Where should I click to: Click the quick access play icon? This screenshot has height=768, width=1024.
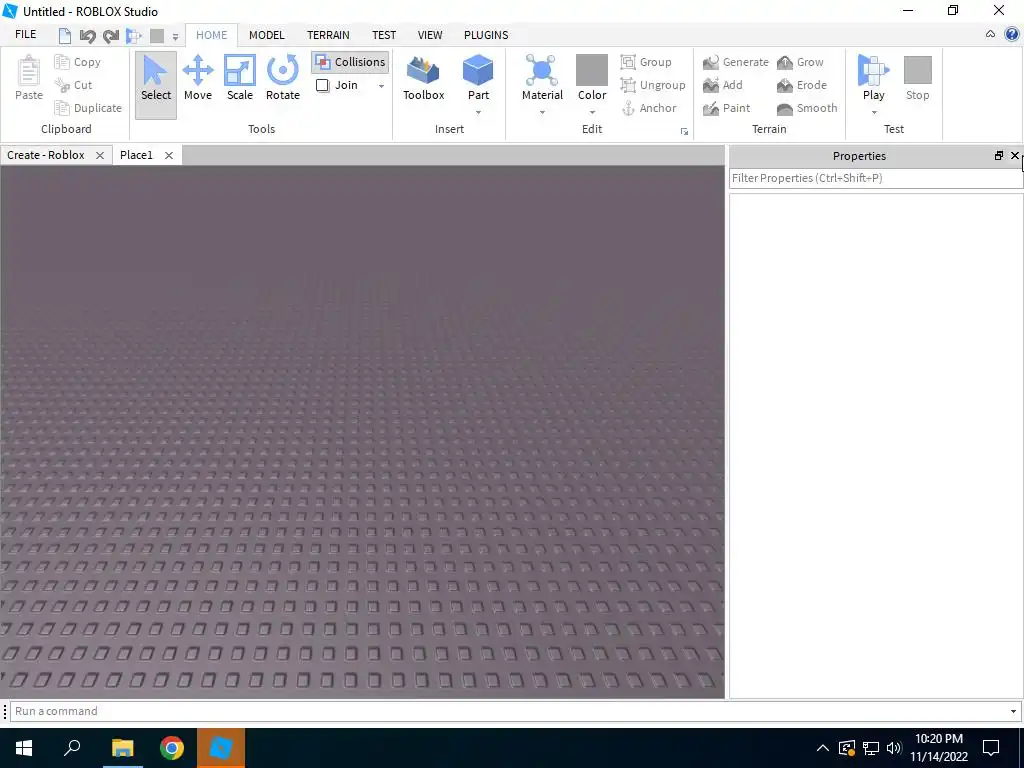[x=134, y=36]
